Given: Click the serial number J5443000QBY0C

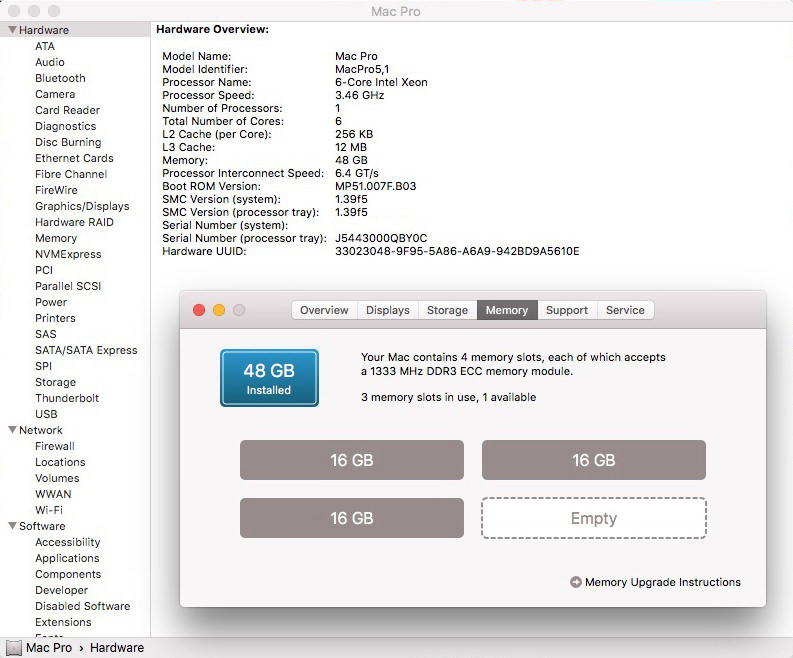Looking at the screenshot, I should pyautogui.click(x=381, y=238).
